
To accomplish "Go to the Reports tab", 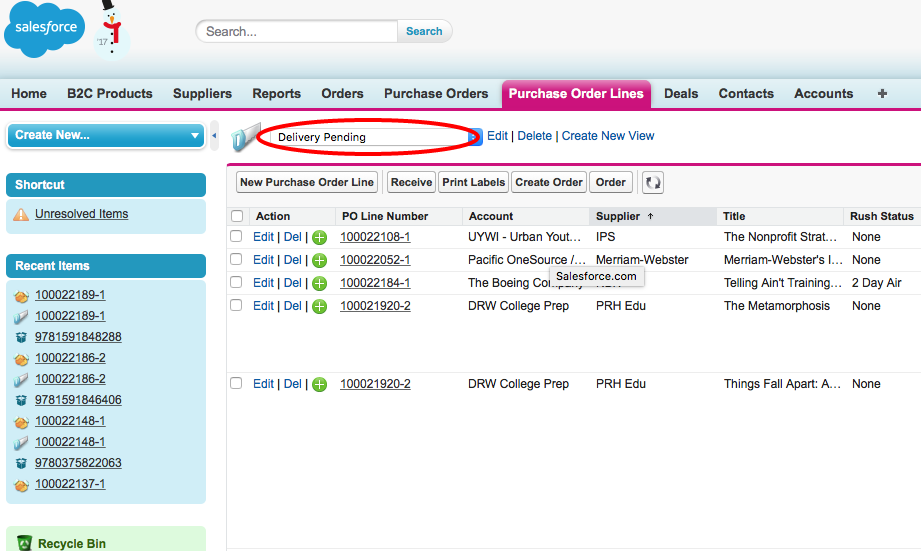I will (277, 93).
